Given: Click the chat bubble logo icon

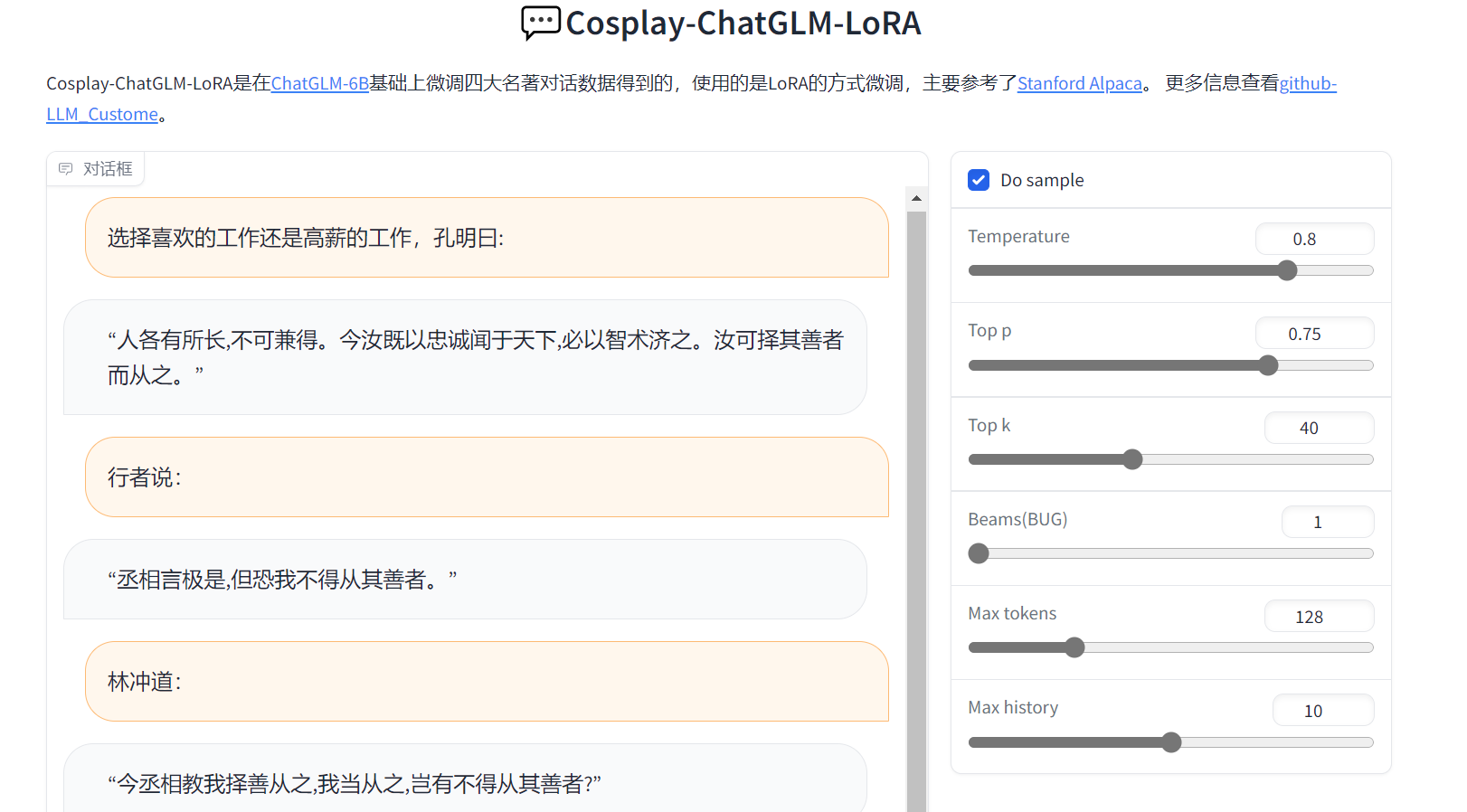Looking at the screenshot, I should pos(541,24).
